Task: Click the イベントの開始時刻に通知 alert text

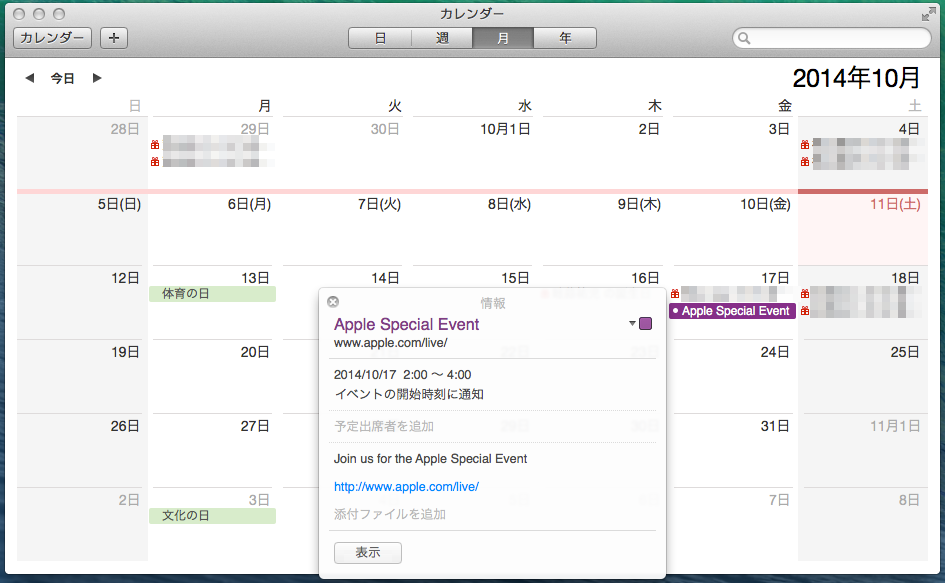Action: 409,394
